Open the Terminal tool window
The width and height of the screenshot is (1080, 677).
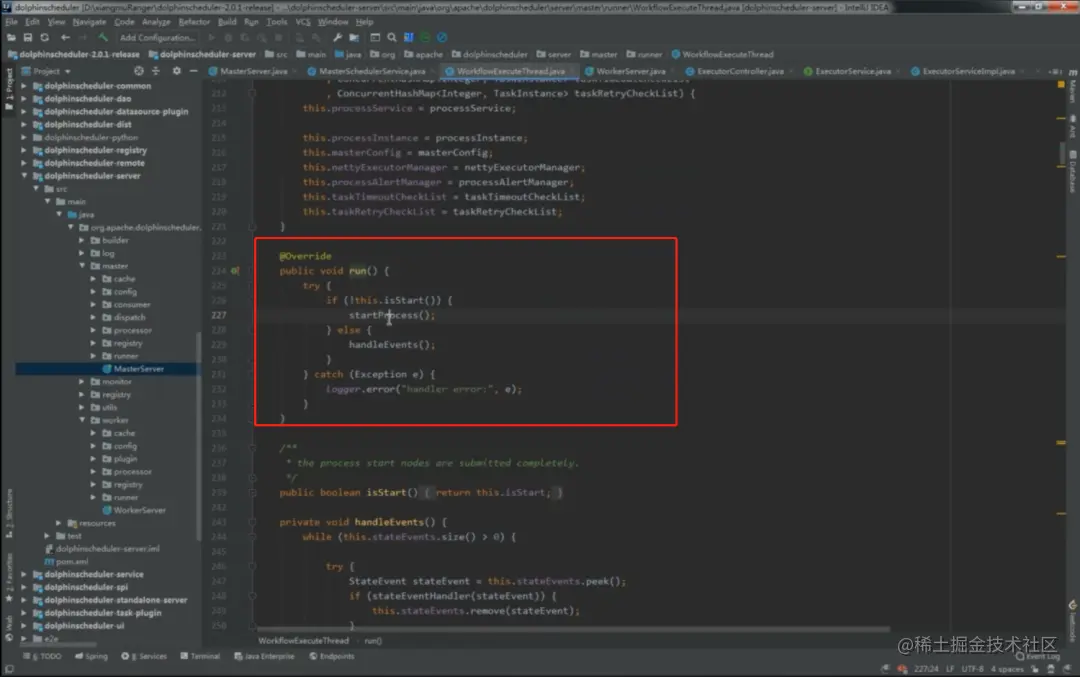(x=200, y=656)
